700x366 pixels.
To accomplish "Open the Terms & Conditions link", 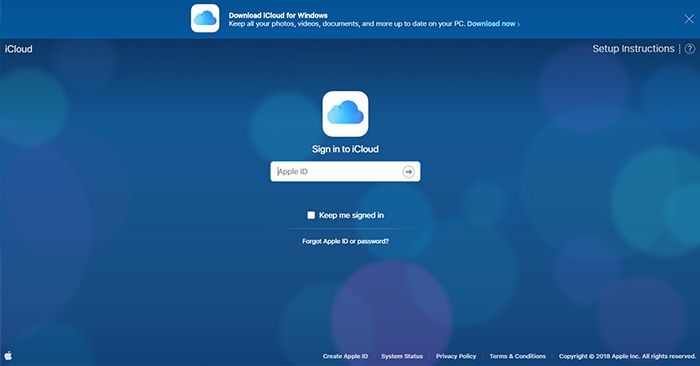I will 517,356.
